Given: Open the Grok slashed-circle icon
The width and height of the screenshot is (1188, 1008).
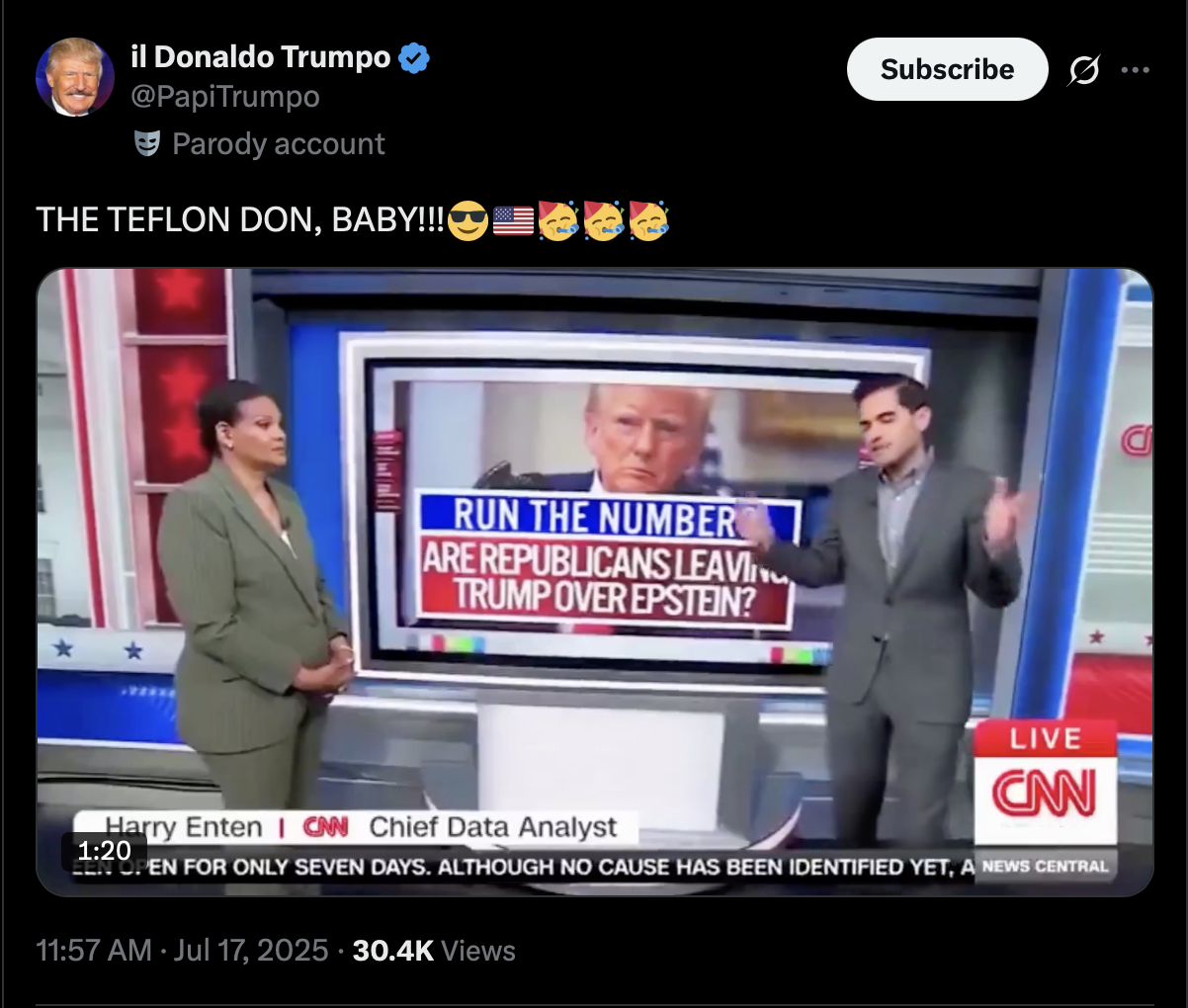Looking at the screenshot, I should (1084, 70).
